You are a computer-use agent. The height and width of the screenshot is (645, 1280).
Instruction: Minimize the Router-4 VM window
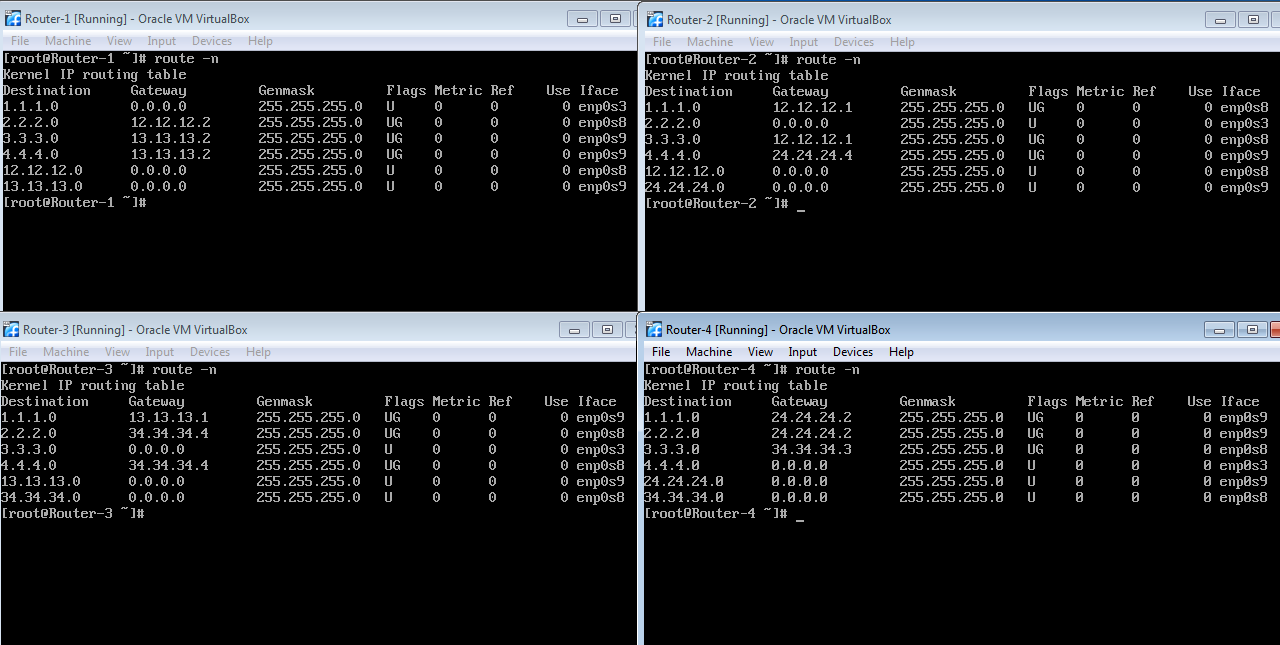click(x=1220, y=329)
